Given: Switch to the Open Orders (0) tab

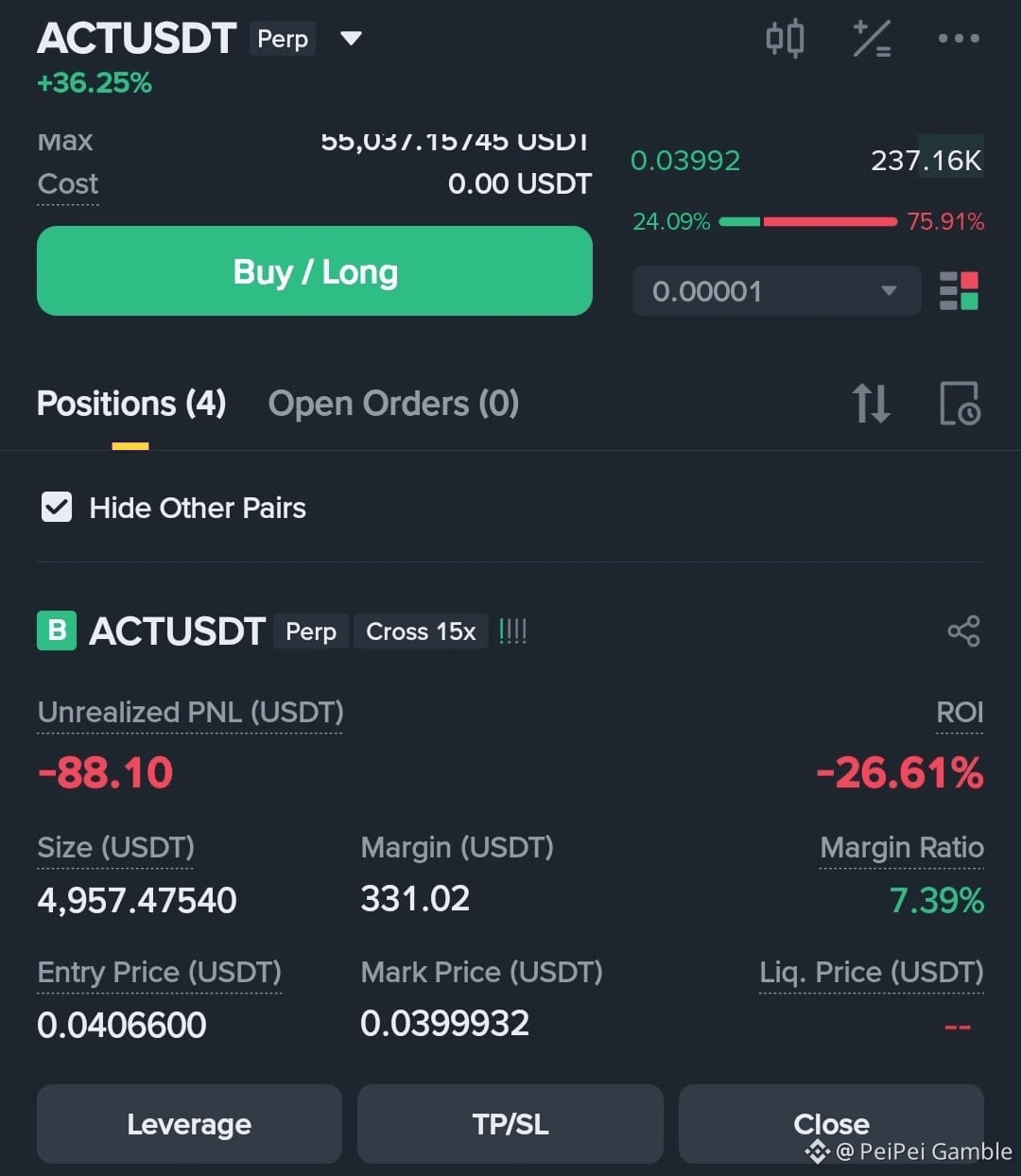Looking at the screenshot, I should [x=393, y=404].
